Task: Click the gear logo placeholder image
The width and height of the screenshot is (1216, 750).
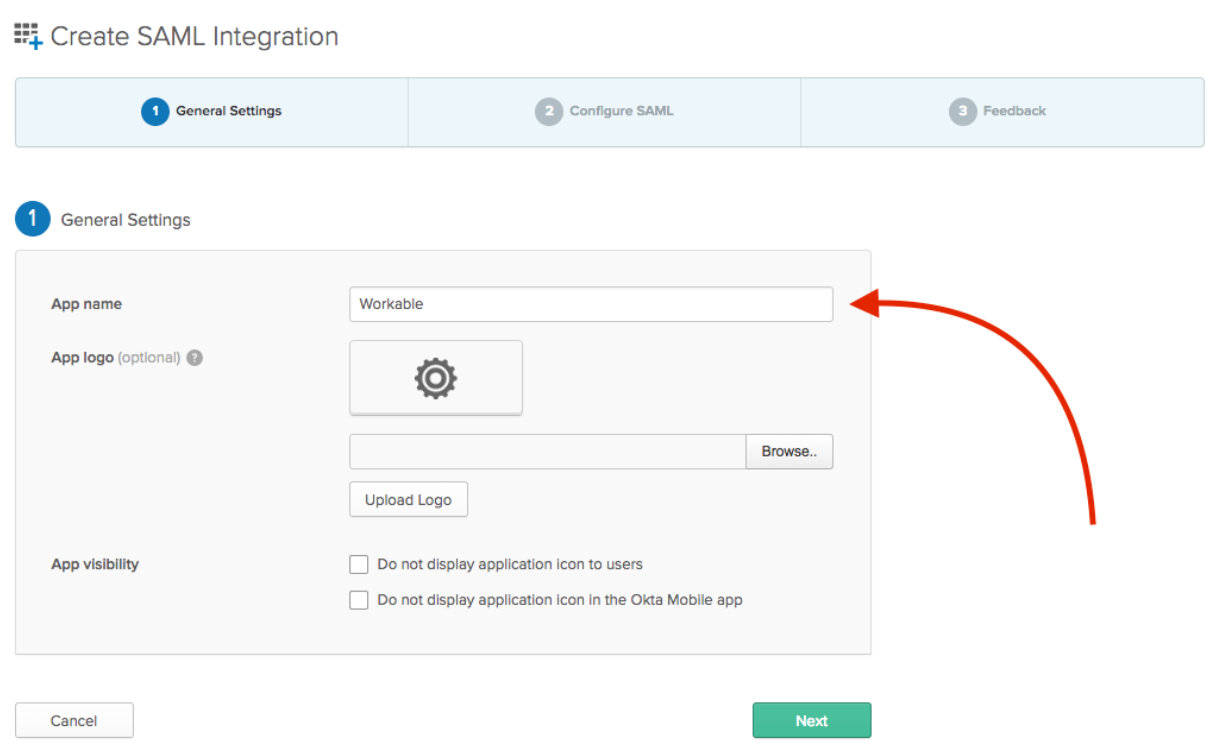Action: point(436,378)
